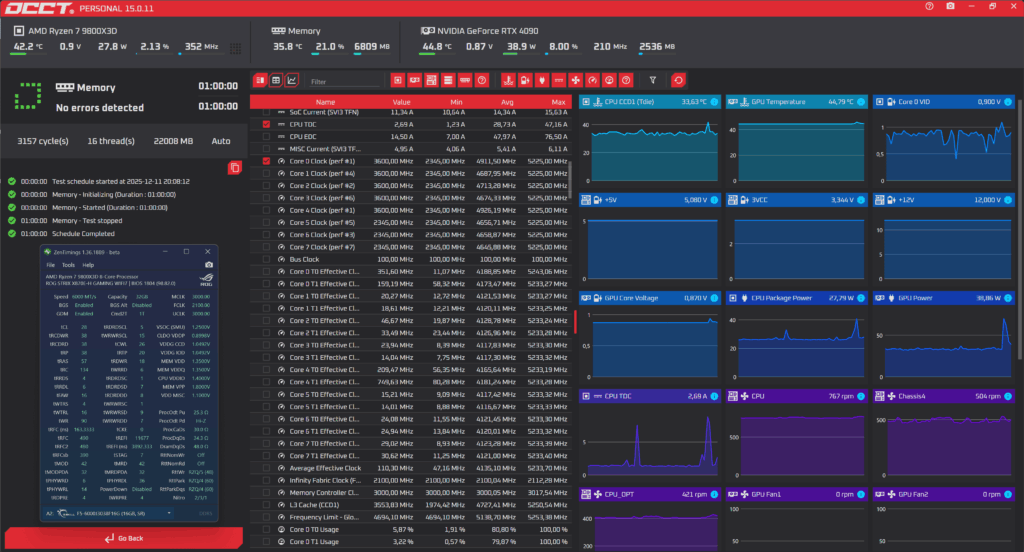This screenshot has width=1024, height=552.
Task: Check the Core 1 Clock (perf #4) checkbox
Action: [266, 173]
